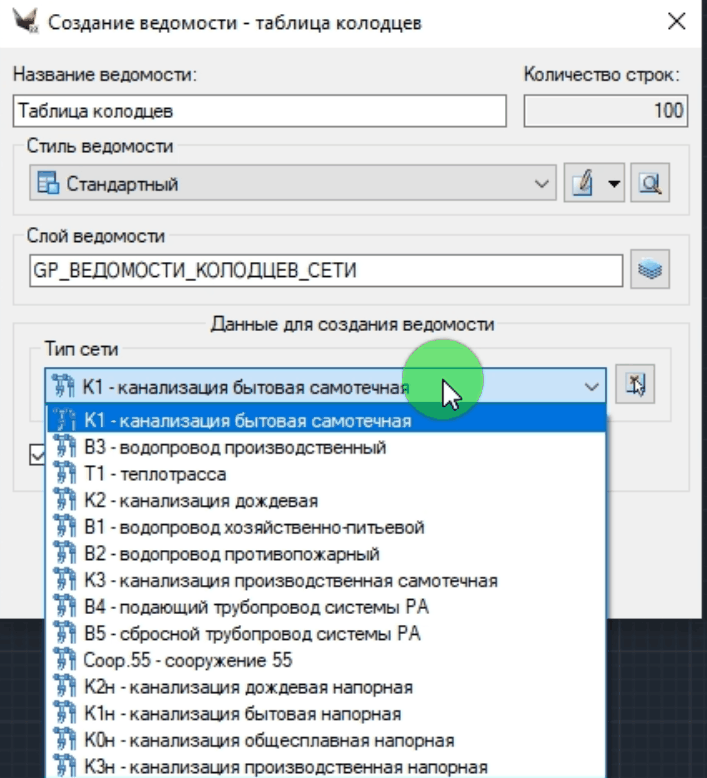This screenshot has width=707, height=778.
Task: Click the pick-network icon beside Тип сети
Action: click(x=635, y=386)
